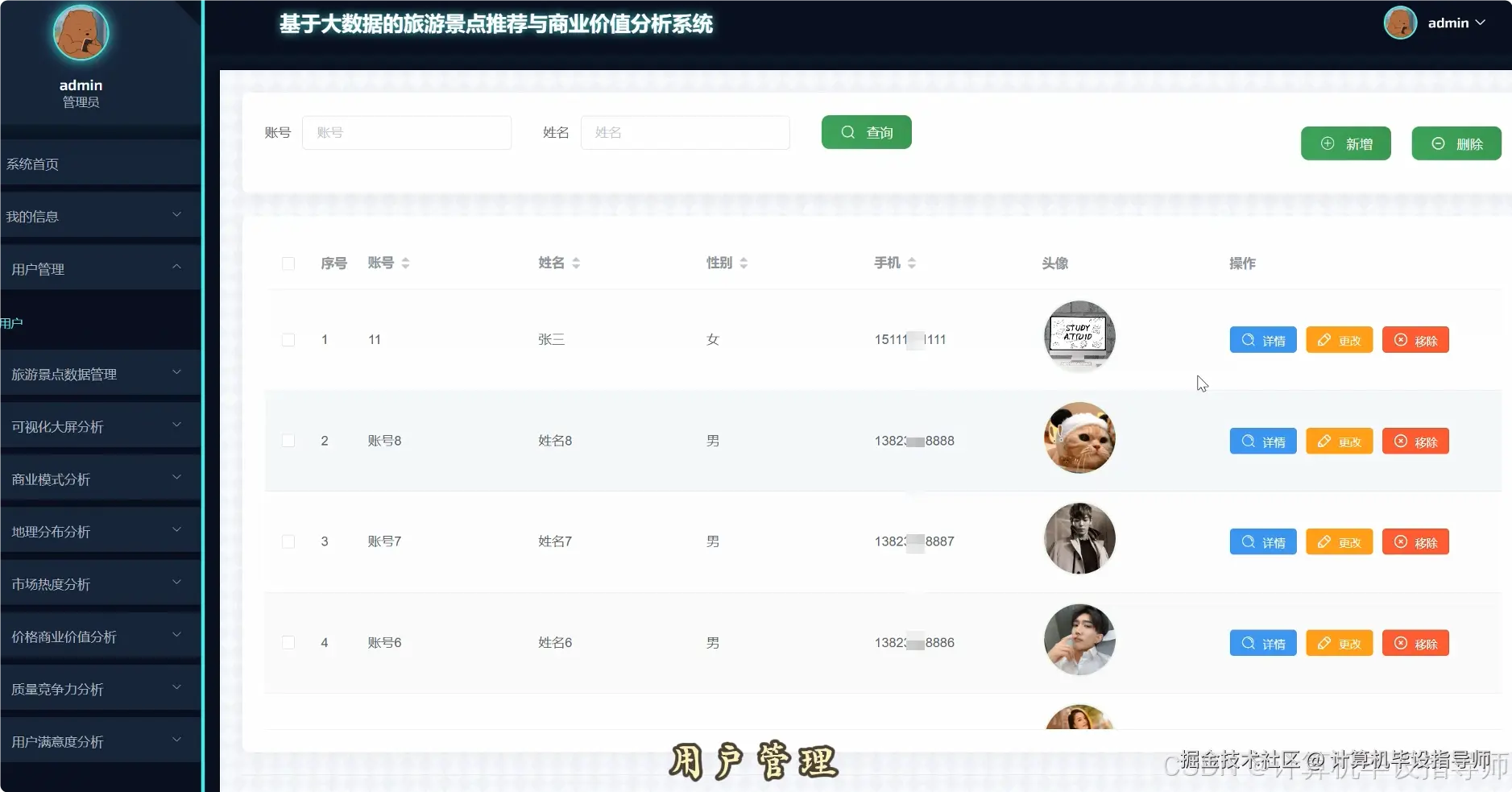
Task: Click the magnifier icon inside 查询 button
Action: pos(849,132)
